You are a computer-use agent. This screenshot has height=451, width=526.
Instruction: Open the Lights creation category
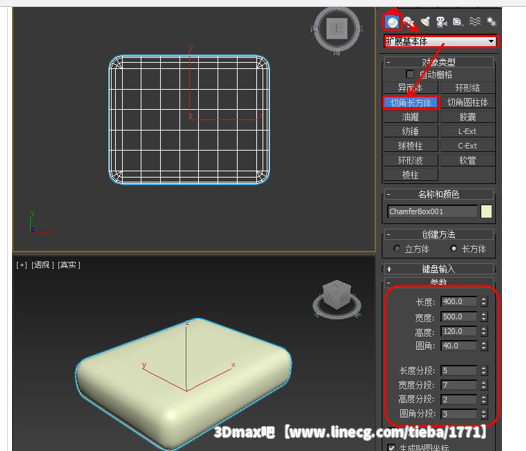(425, 22)
